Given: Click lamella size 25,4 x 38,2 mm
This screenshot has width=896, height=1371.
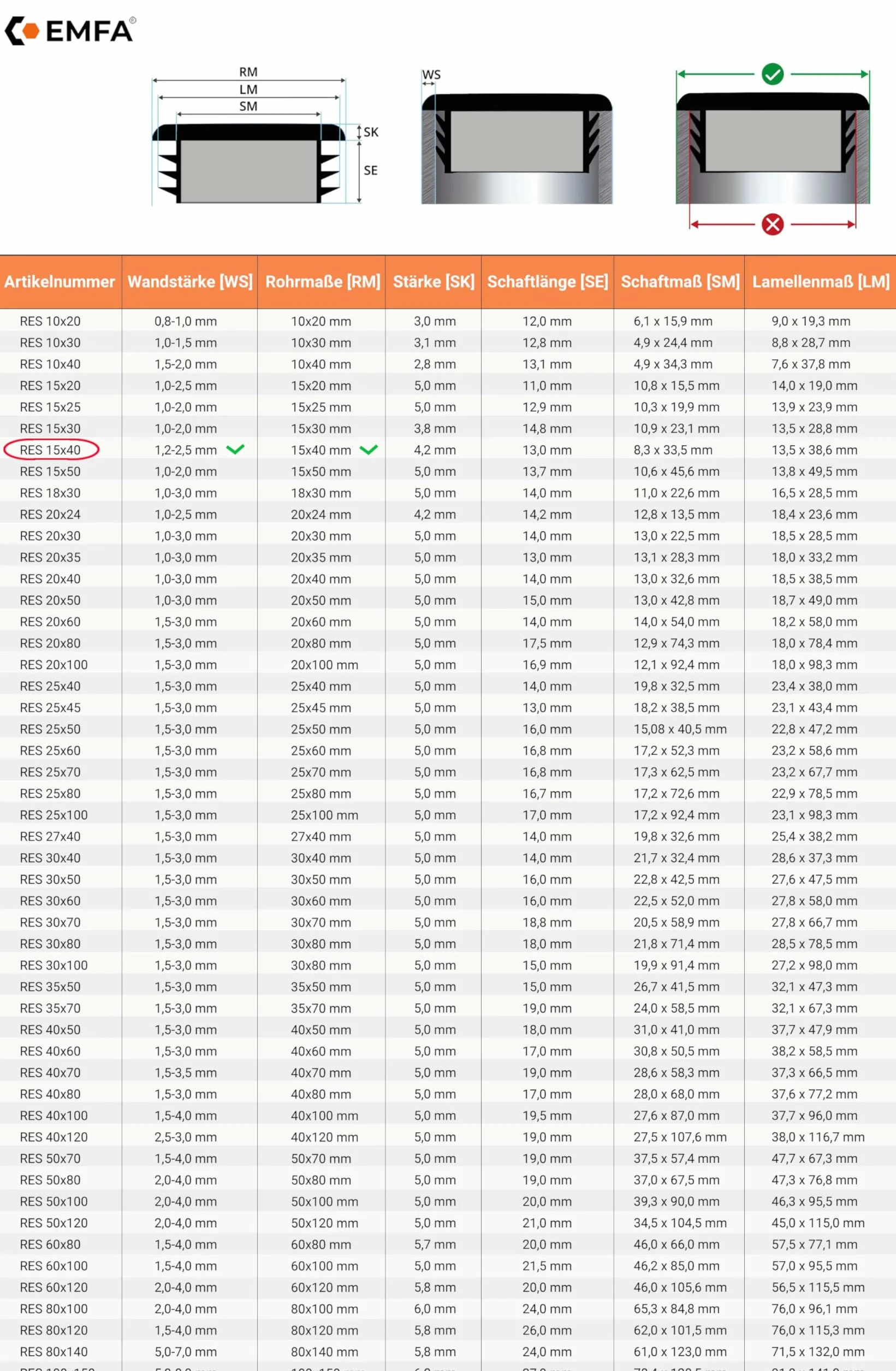Looking at the screenshot, I should (x=814, y=836).
